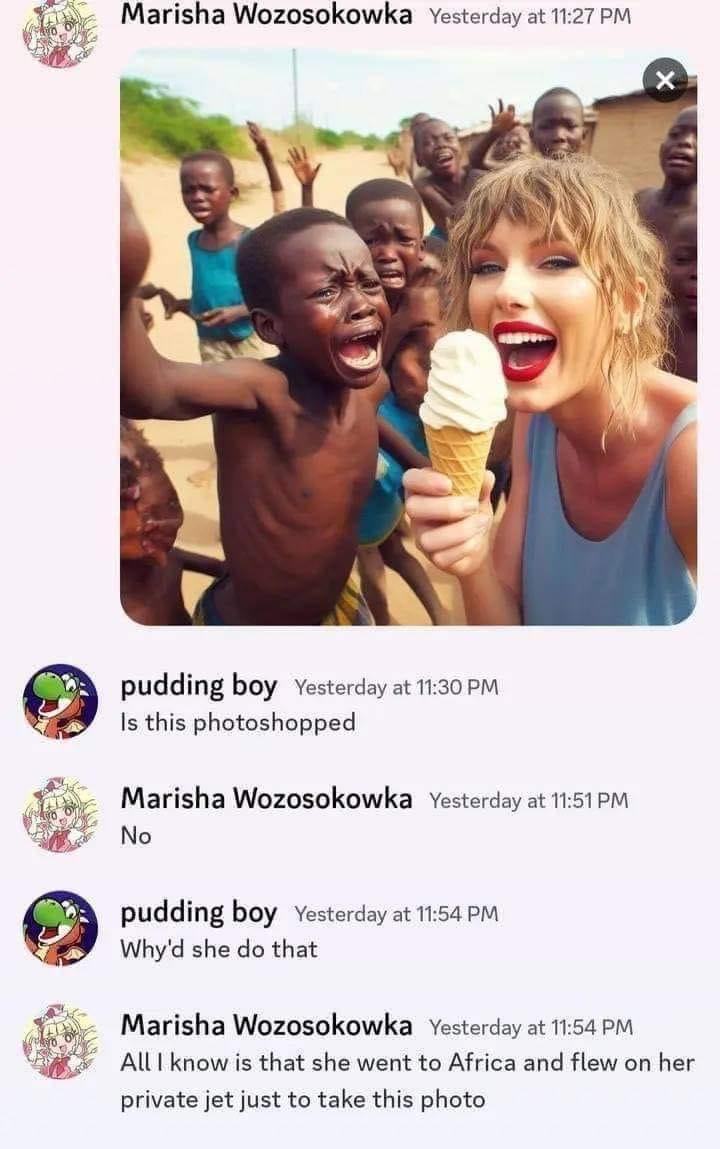Click the "Yesterday at 11:30 PM" timestamp
The image size is (720, 1149).
click(x=396, y=687)
